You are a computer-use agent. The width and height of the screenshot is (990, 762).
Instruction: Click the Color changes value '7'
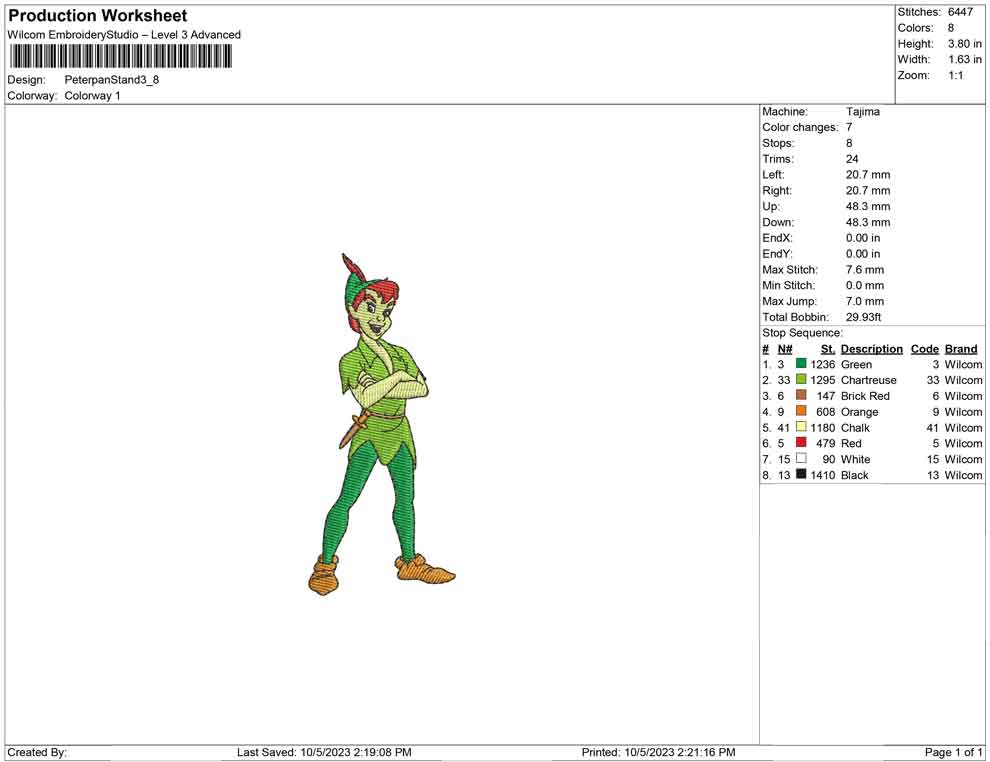tap(849, 127)
